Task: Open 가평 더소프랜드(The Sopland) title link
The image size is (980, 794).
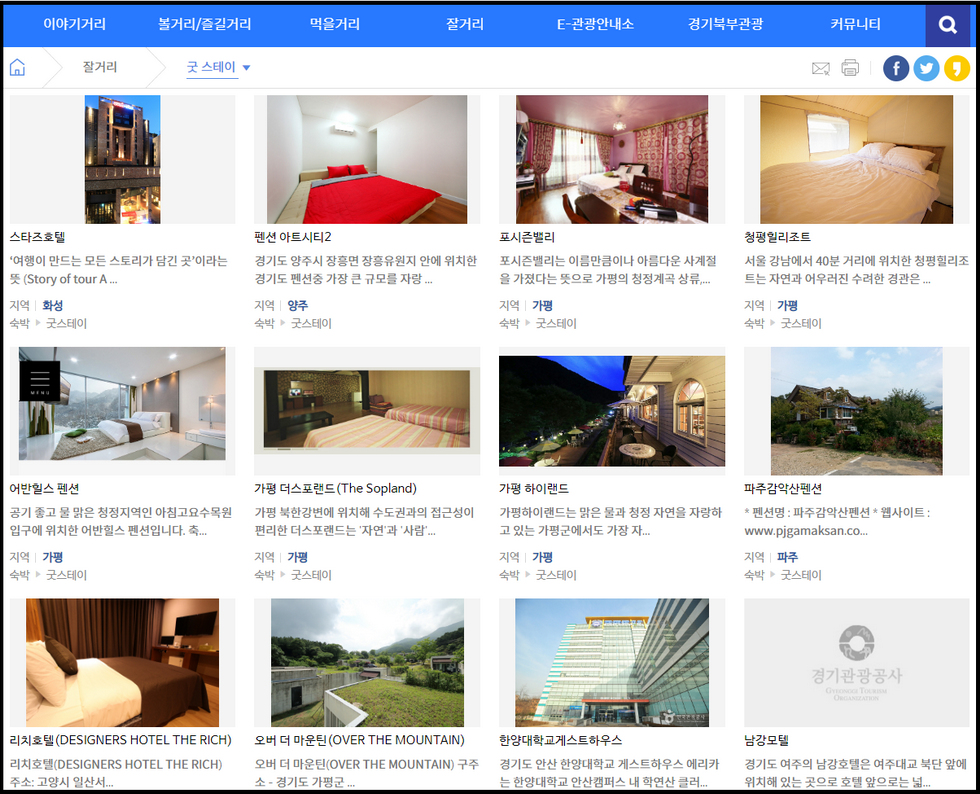Action: click(335, 488)
